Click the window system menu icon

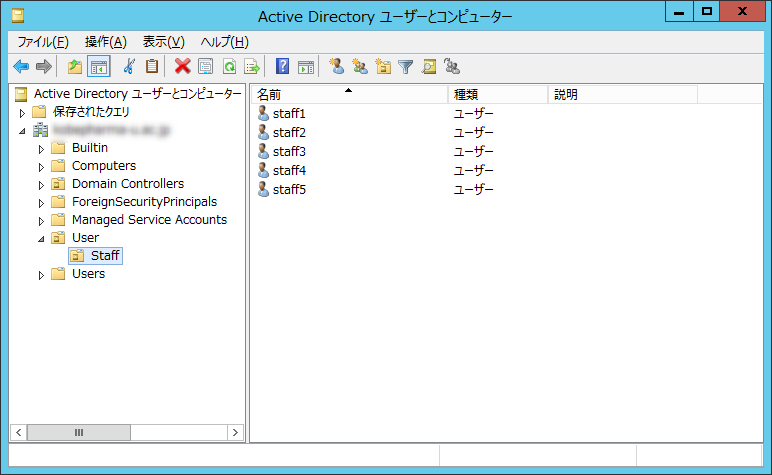coord(18,16)
